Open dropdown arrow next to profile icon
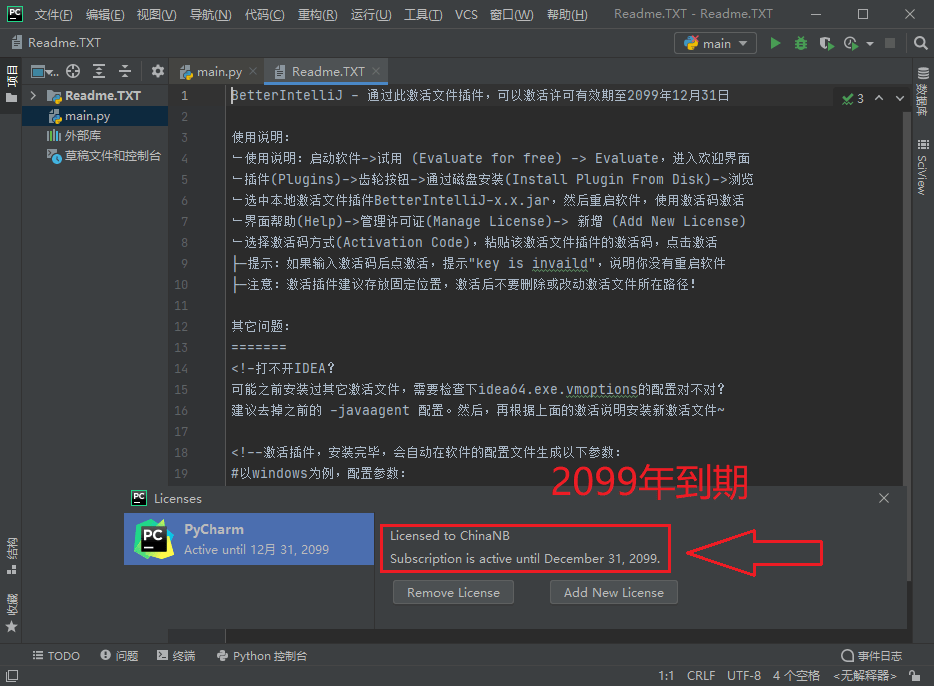Viewport: 934px width, 686px height. (x=870, y=43)
